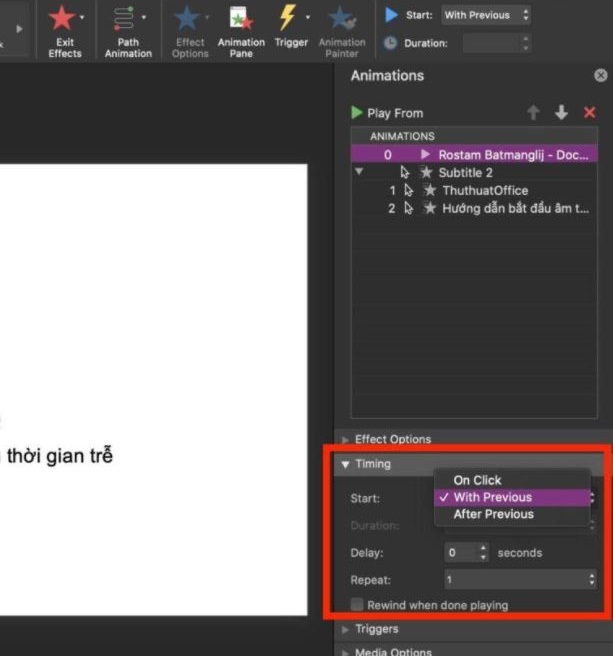Open the Path Animation dropdown arrow
Image resolution: width=613 pixels, height=656 pixels.
tap(144, 17)
